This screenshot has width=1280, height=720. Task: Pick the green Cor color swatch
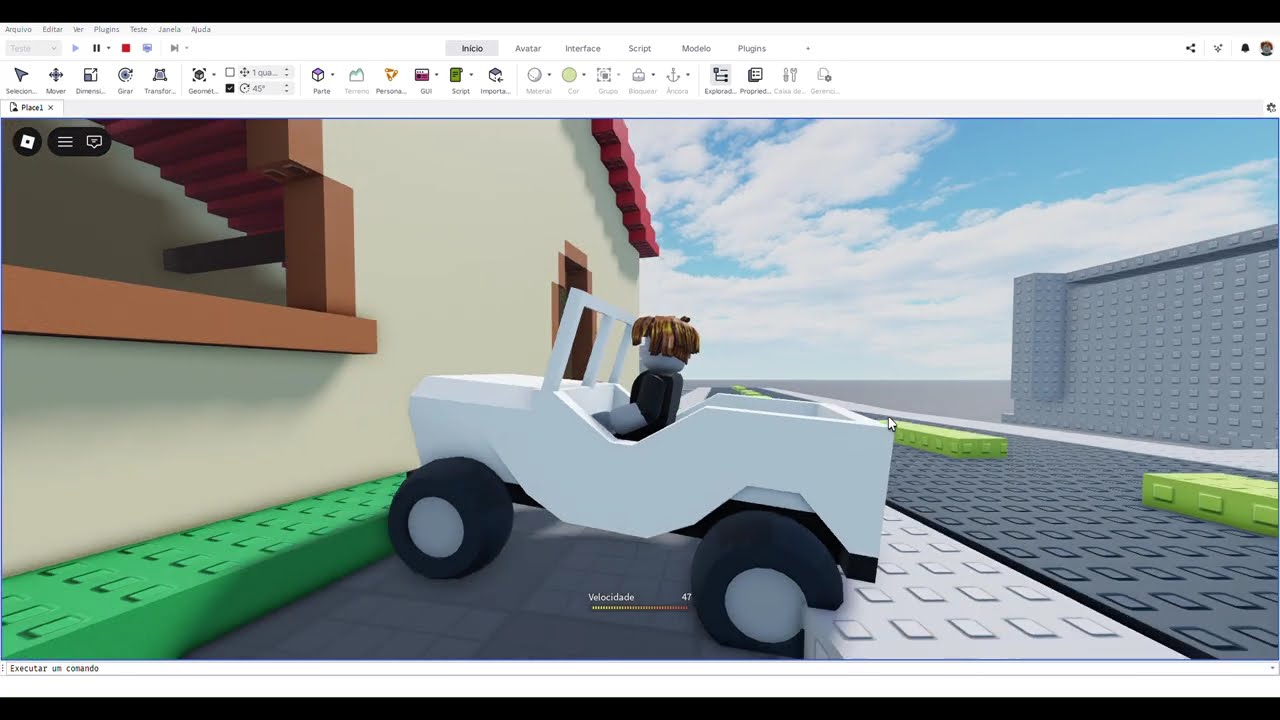tap(569, 75)
